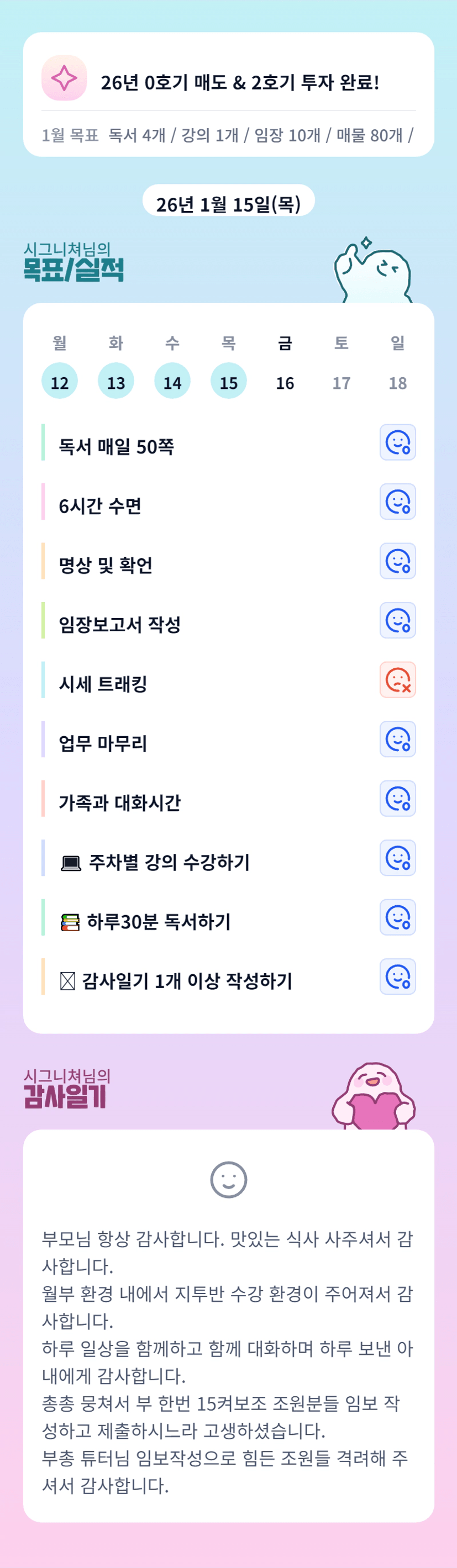Click the smiley icon beside 주차별 강의 수강하기
The height and width of the screenshot is (1568, 457).
(397, 858)
